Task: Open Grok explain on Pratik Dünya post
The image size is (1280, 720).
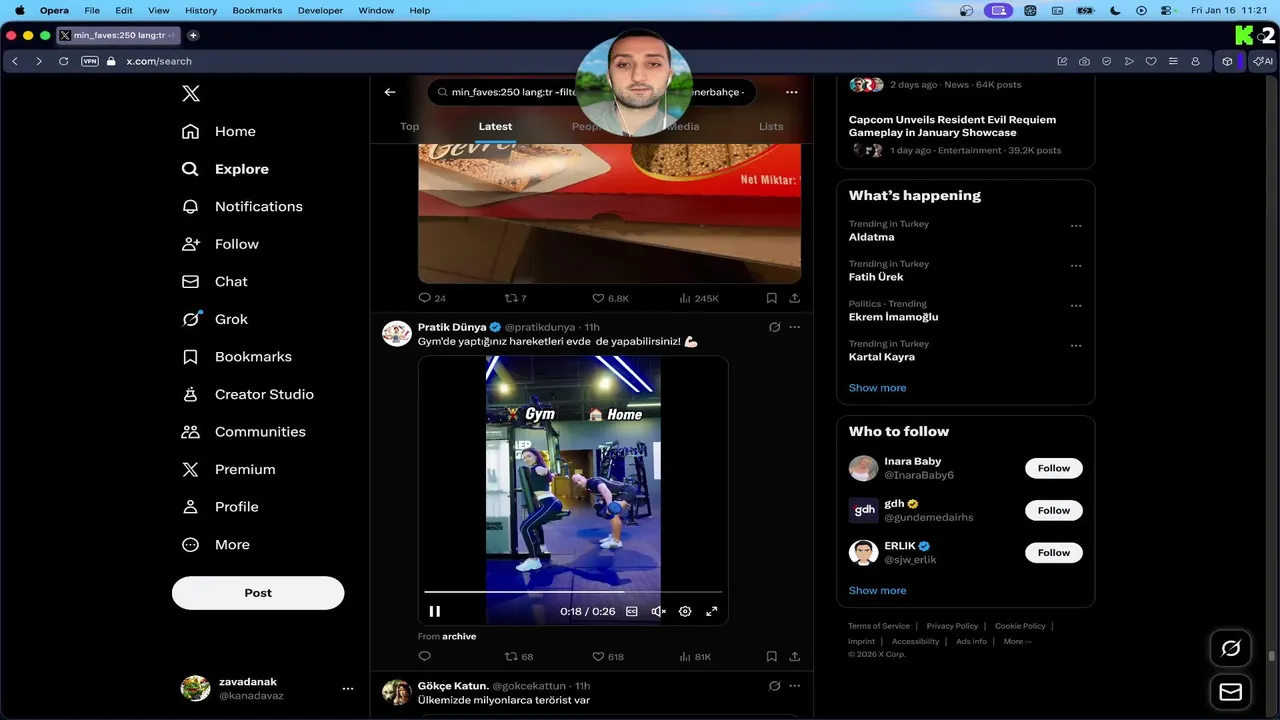Action: [774, 327]
